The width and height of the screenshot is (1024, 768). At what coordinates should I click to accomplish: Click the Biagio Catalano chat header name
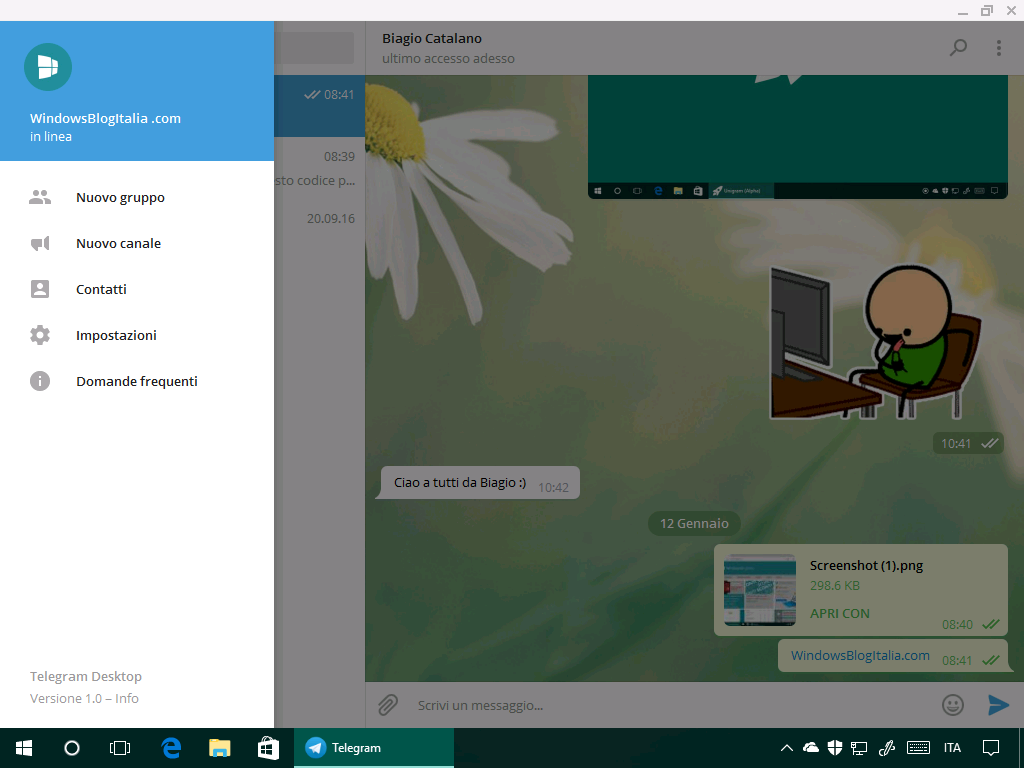pos(432,39)
